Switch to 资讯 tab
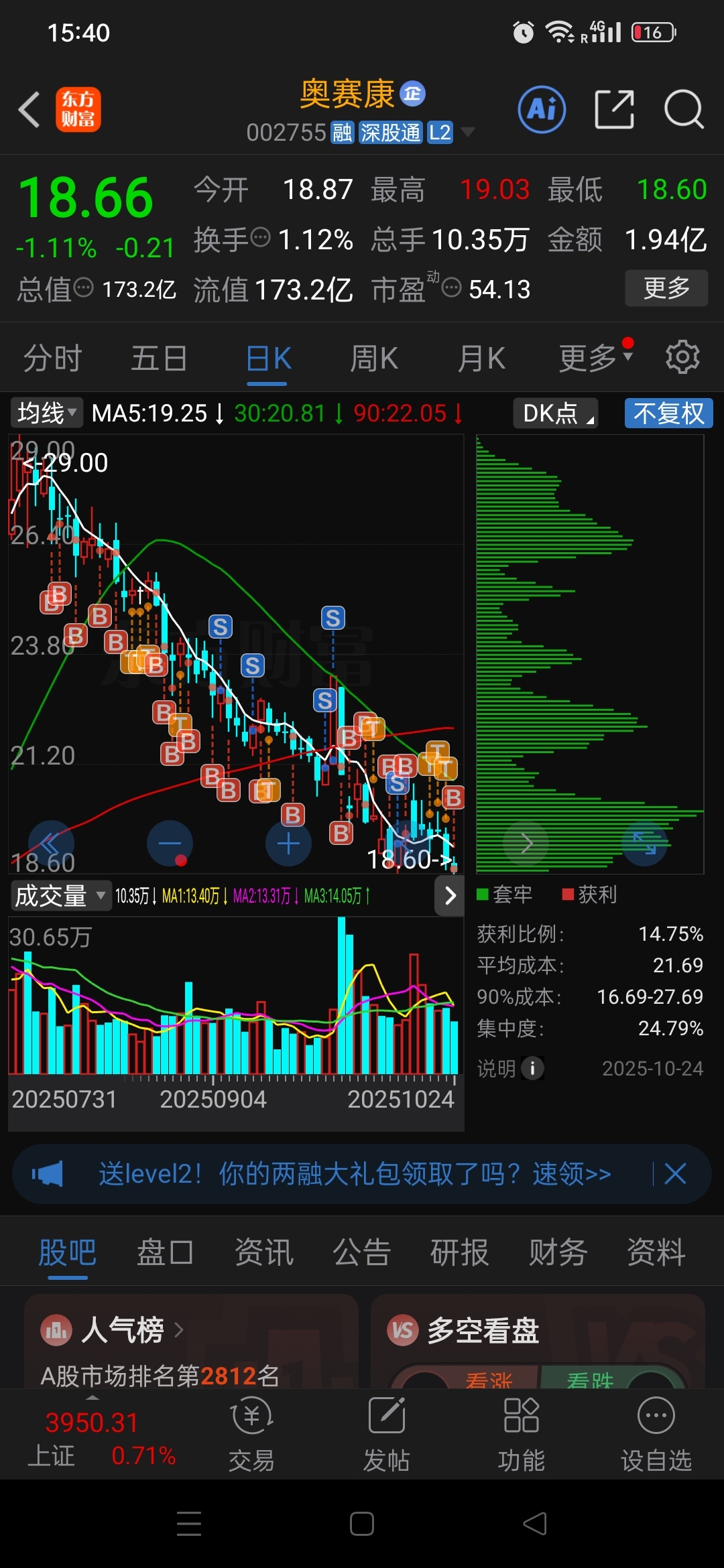 [x=263, y=1252]
